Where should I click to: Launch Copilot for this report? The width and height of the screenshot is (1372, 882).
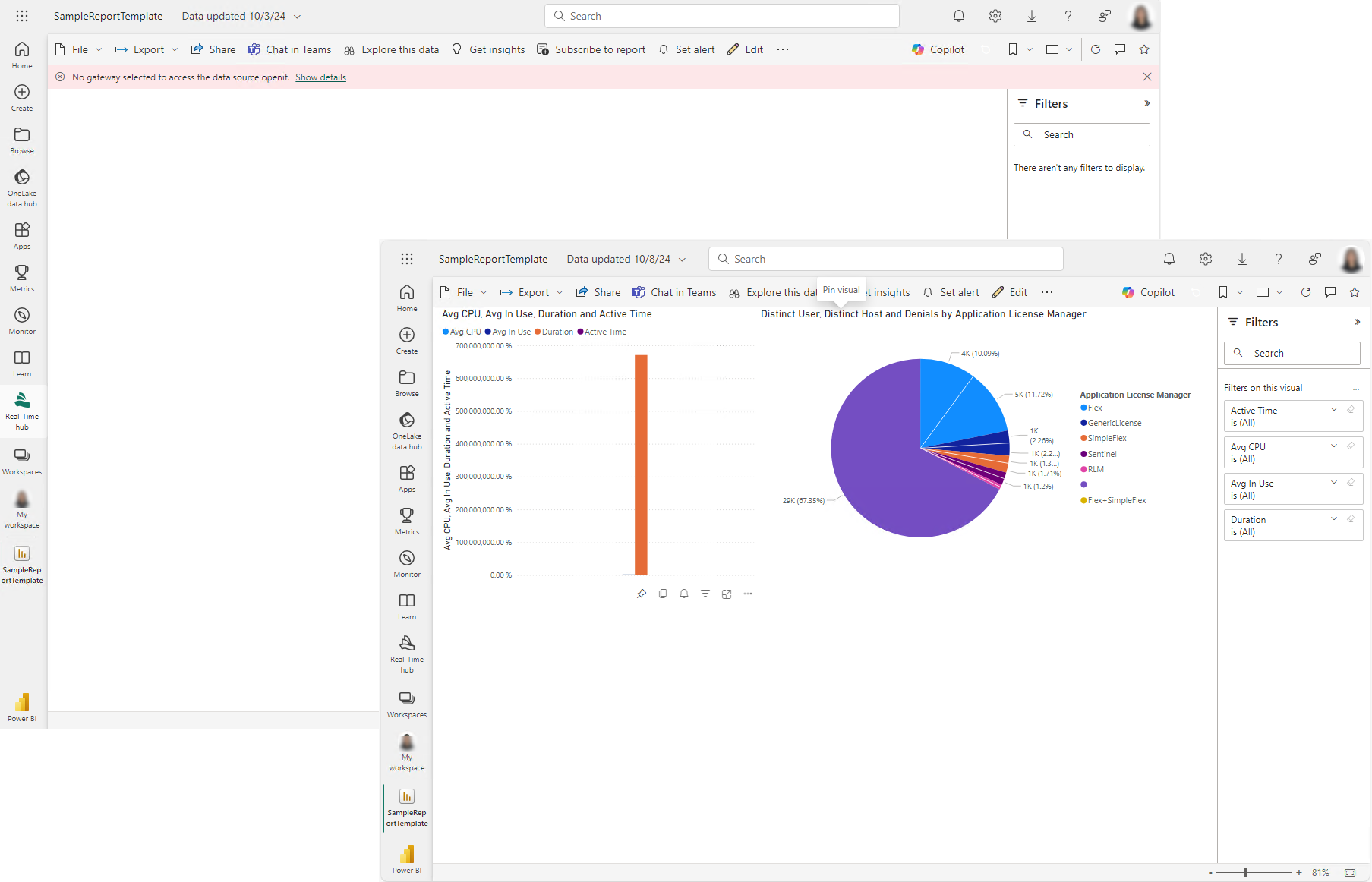coord(1148,292)
